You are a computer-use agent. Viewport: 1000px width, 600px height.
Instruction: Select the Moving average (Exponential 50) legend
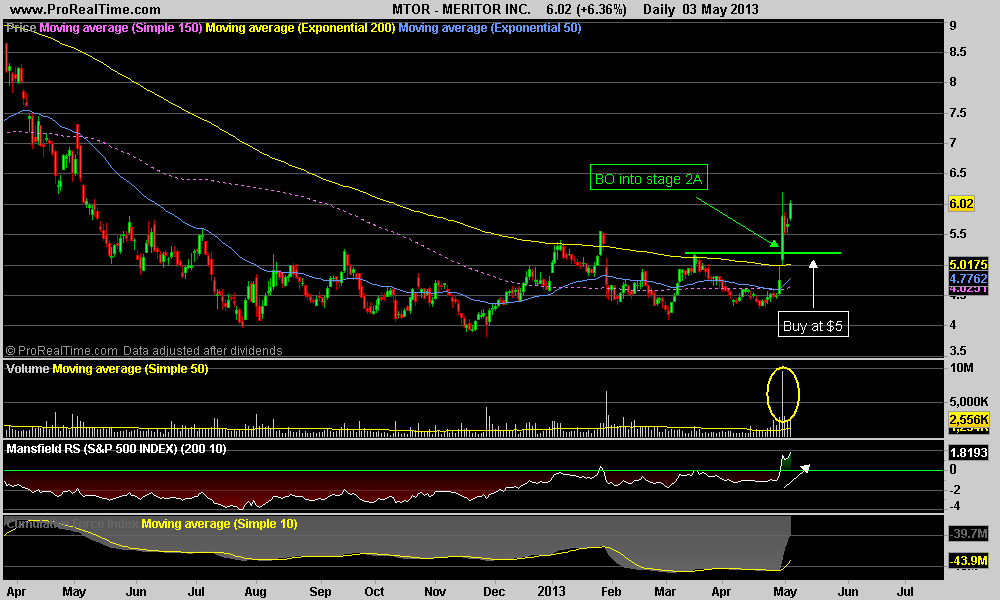pos(489,28)
